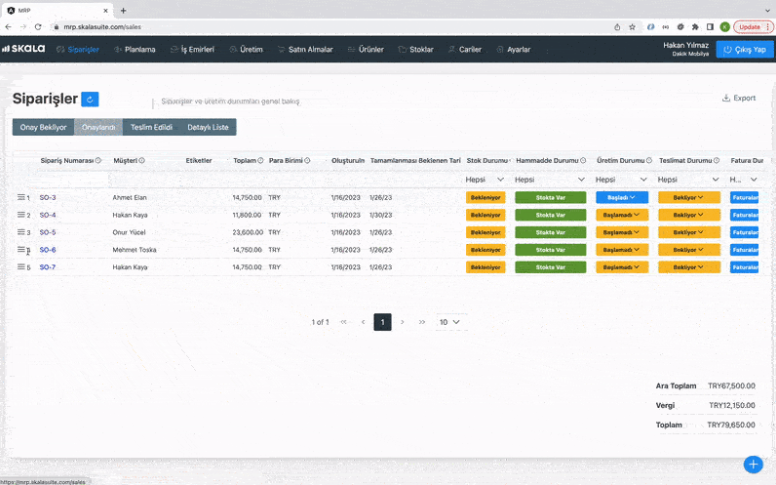
Task: Open Bekliyor delivery dropdown for SO-5
Action: click(689, 232)
